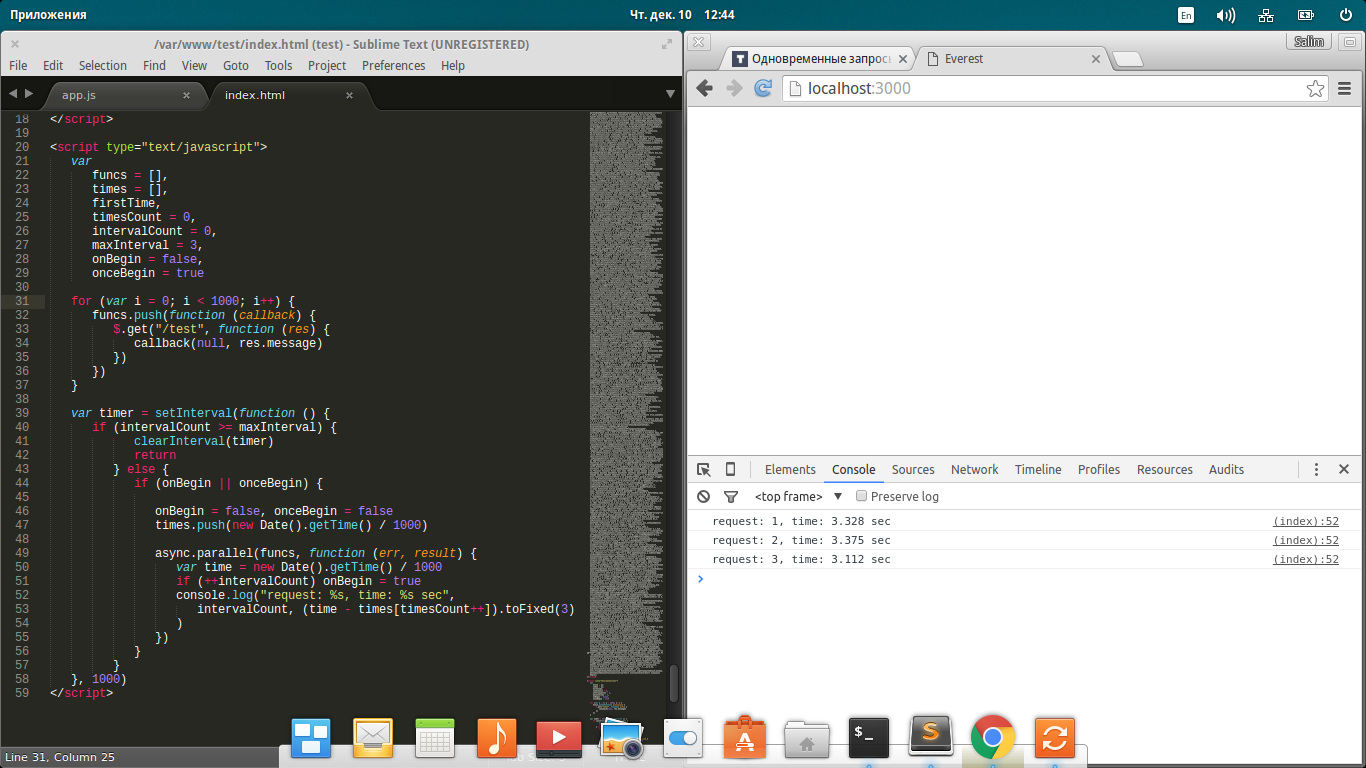Open the Resources panel in DevTools
This screenshot has height=768, width=1366.
click(1165, 469)
